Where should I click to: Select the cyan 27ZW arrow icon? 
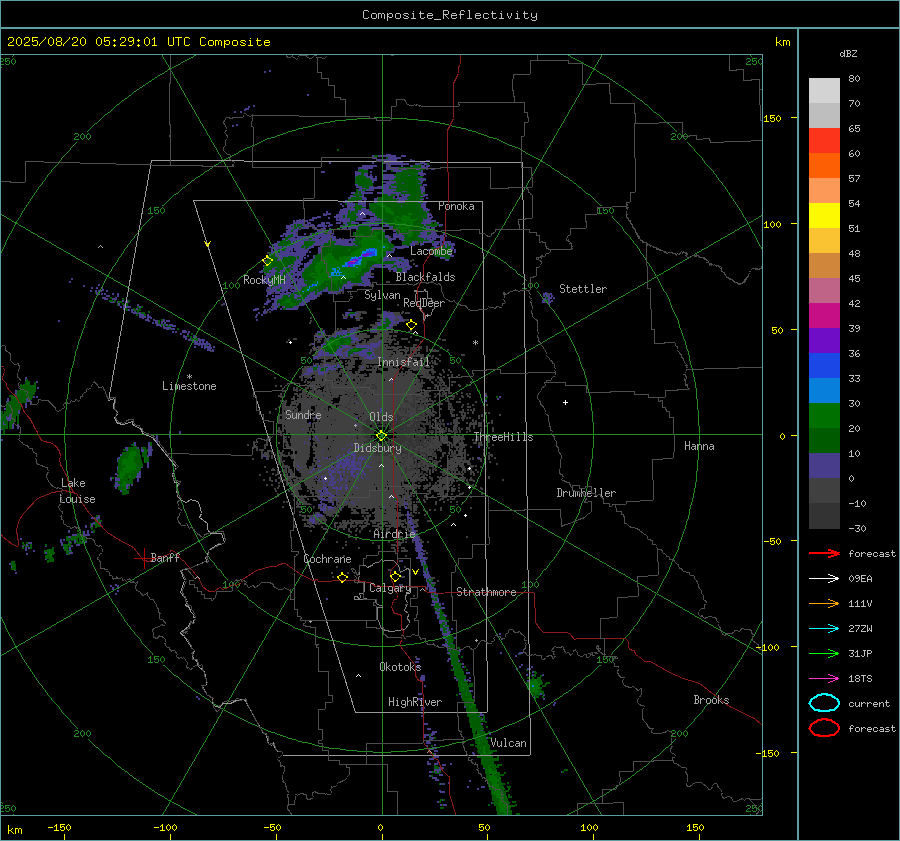pyautogui.click(x=824, y=629)
